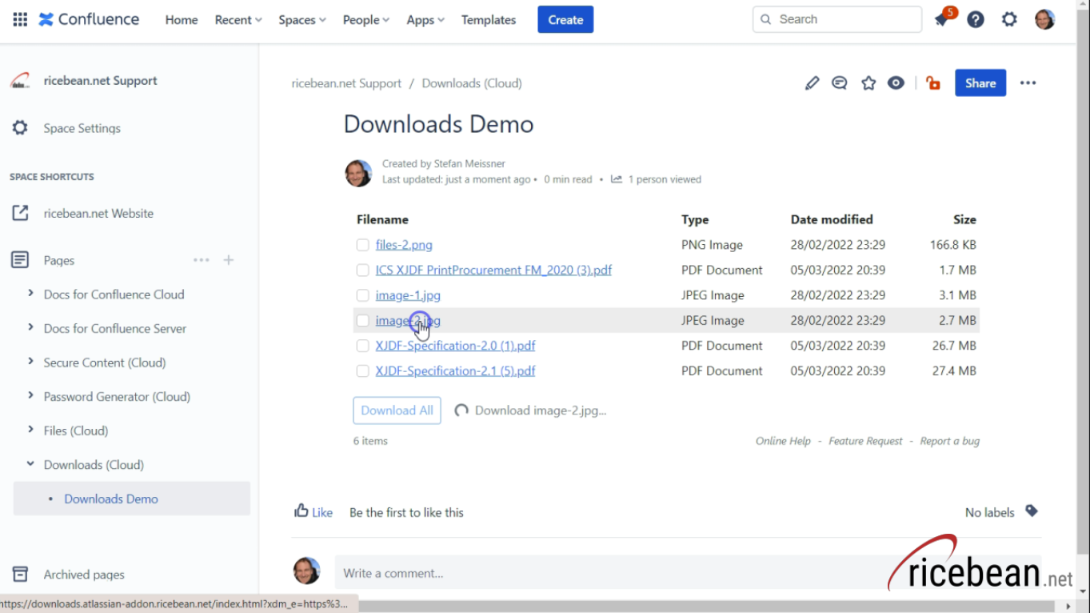This screenshot has width=1090, height=613.
Task: Open the Apps dropdown menu
Action: coord(425,19)
